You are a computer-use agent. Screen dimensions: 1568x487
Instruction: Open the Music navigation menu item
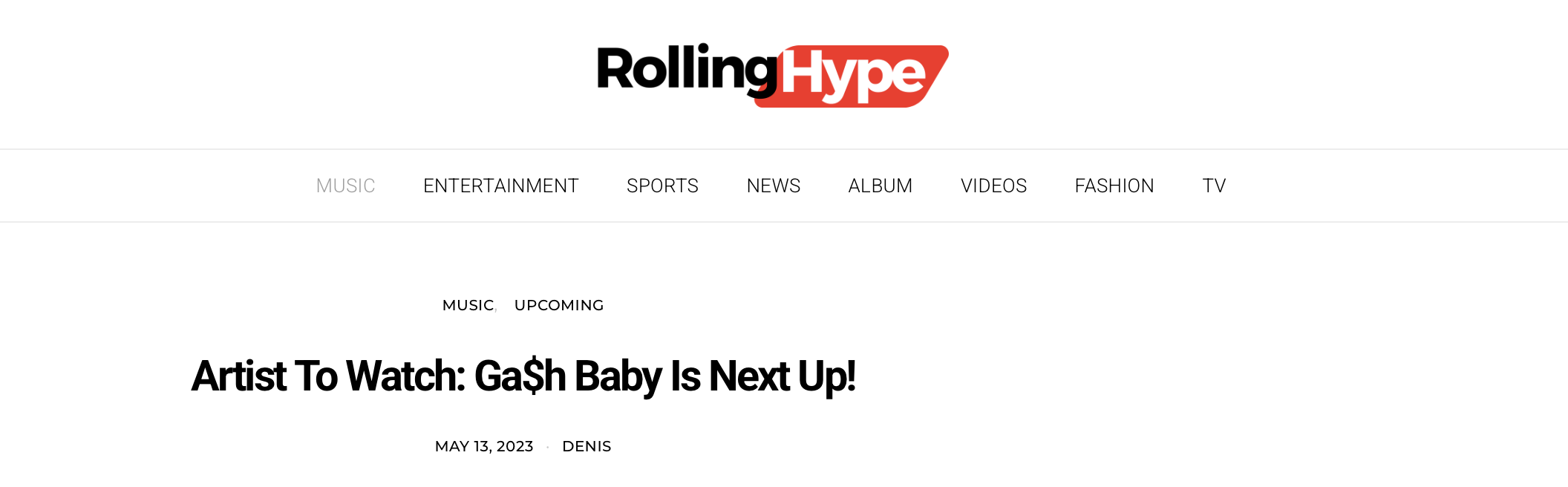click(345, 186)
